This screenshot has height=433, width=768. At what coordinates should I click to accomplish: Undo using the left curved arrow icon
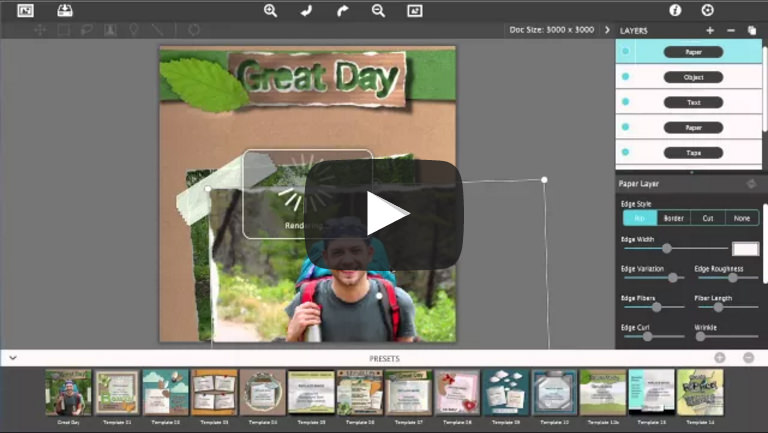(x=307, y=11)
